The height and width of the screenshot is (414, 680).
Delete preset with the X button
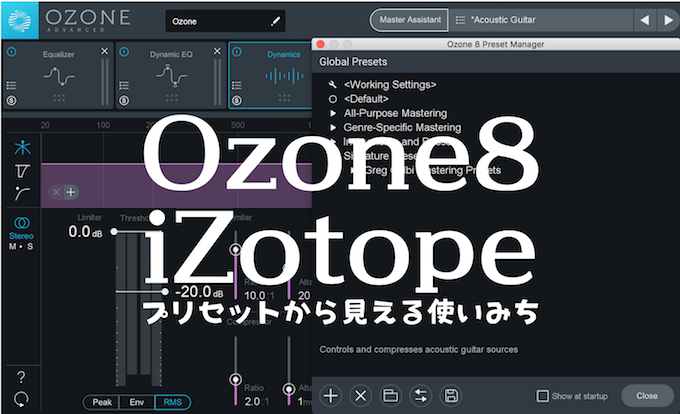360,396
